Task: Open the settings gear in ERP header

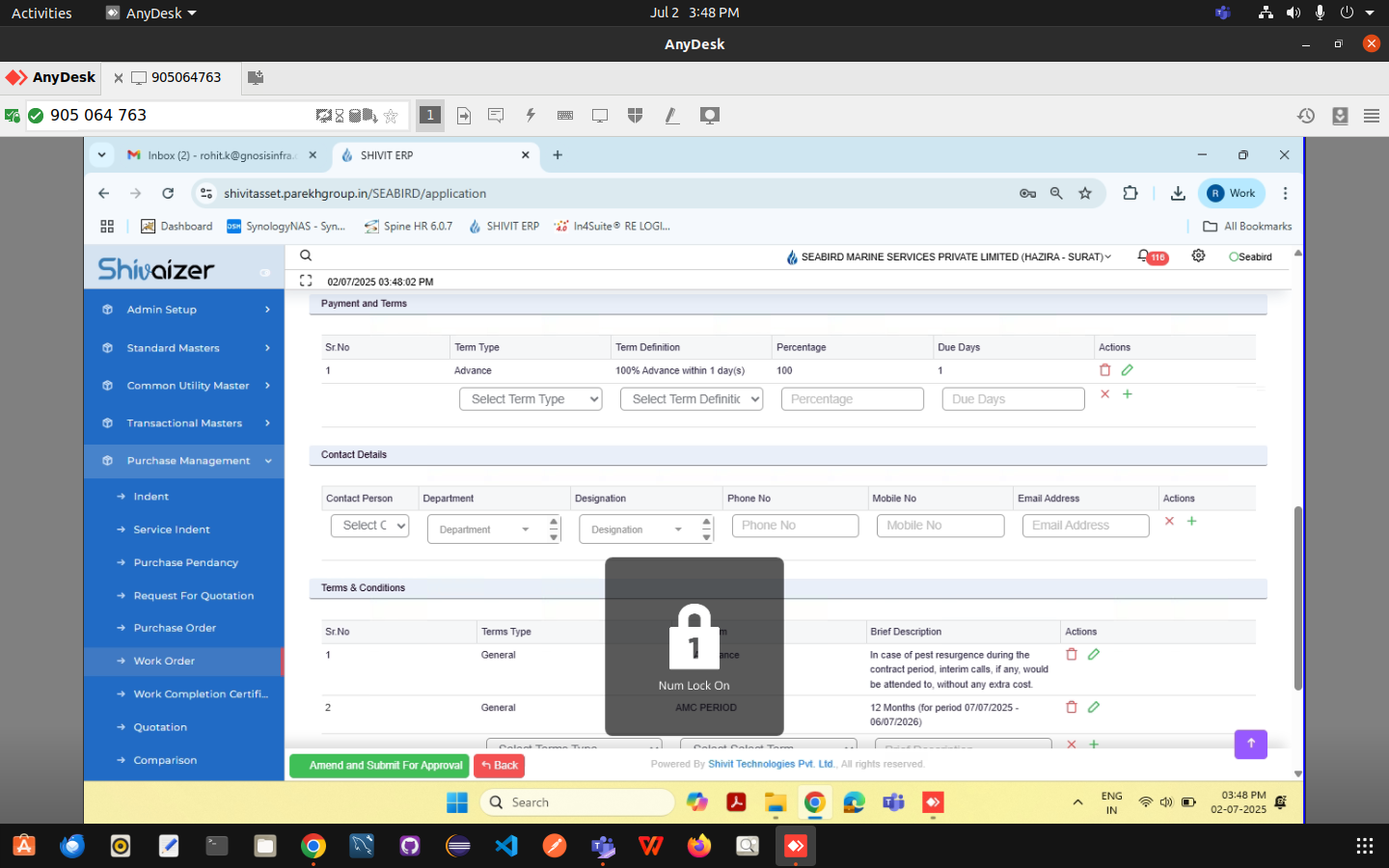Action: [x=1198, y=257]
